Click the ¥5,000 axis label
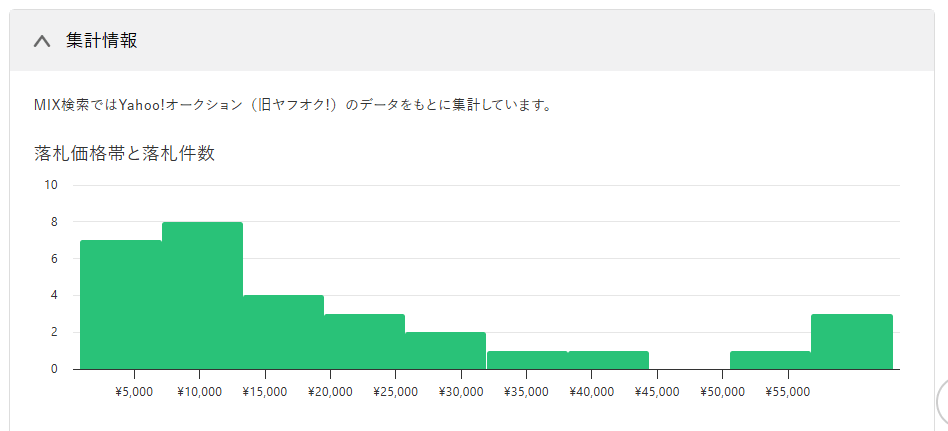948x431 pixels. click(x=134, y=392)
